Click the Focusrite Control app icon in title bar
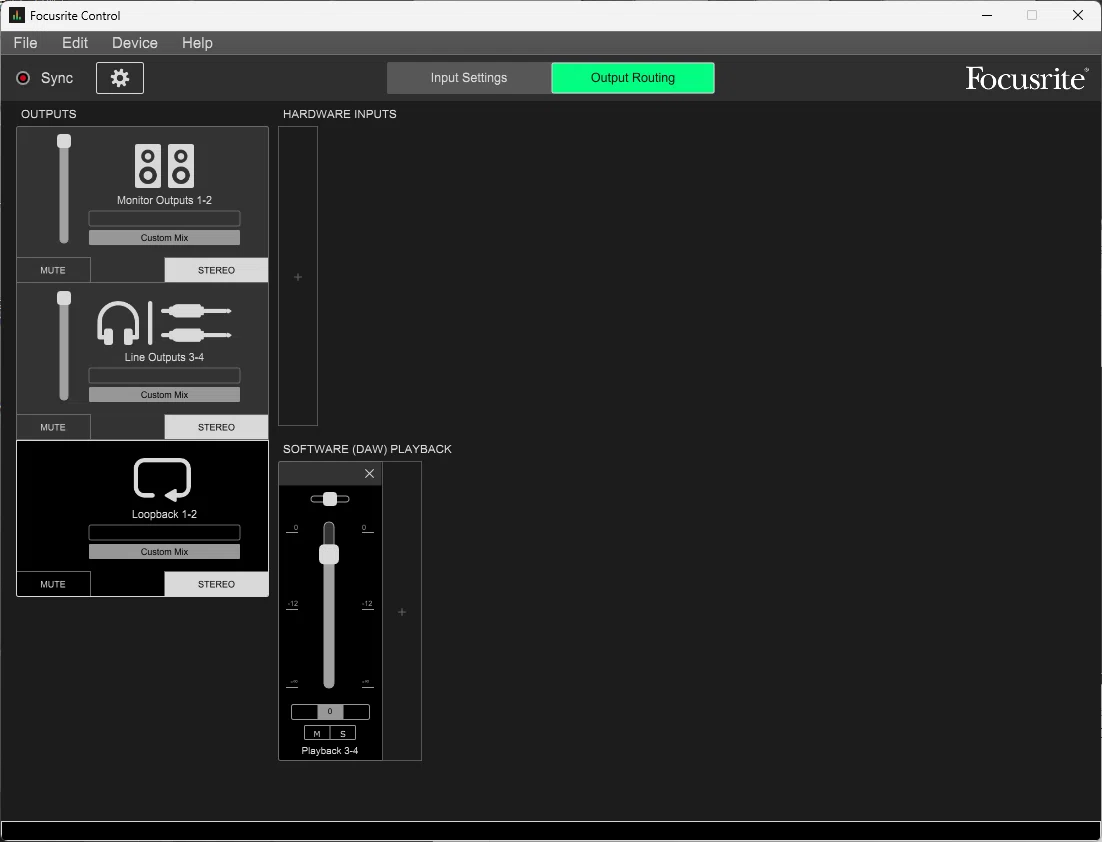This screenshot has height=842, width=1102. pos(17,15)
